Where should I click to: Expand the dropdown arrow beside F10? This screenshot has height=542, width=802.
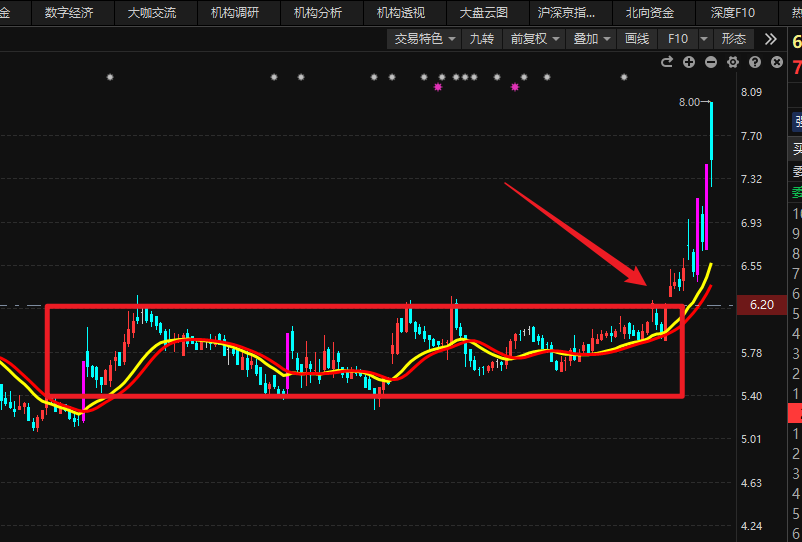click(704, 39)
